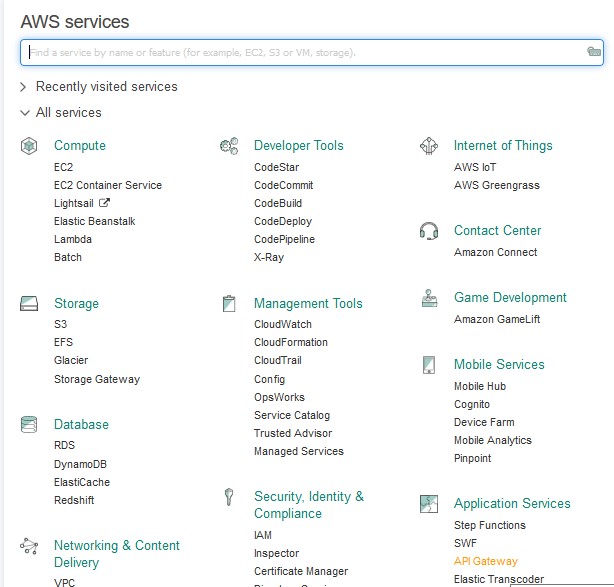This screenshot has width=614, height=587.
Task: Open Security, Identity & Compliance heading
Action: (309, 505)
